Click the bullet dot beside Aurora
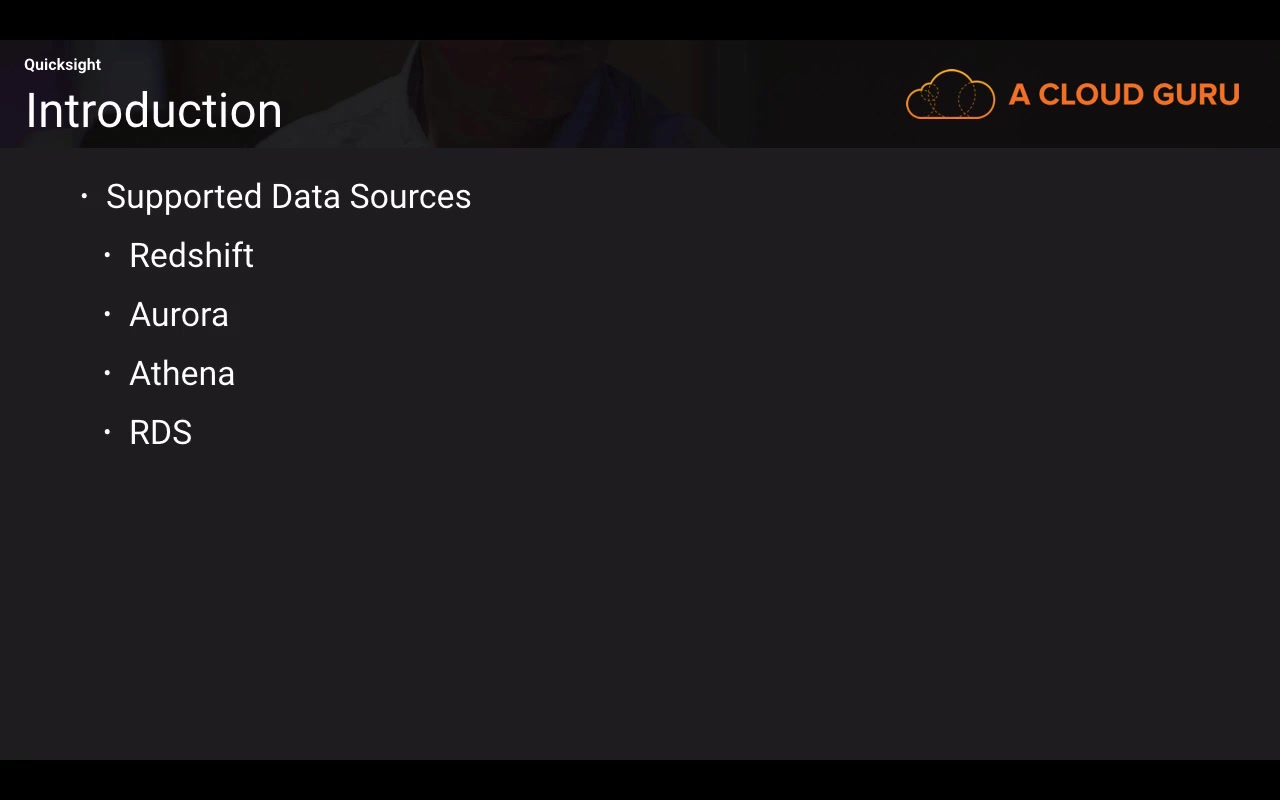Viewport: 1280px width, 800px height. 107,315
